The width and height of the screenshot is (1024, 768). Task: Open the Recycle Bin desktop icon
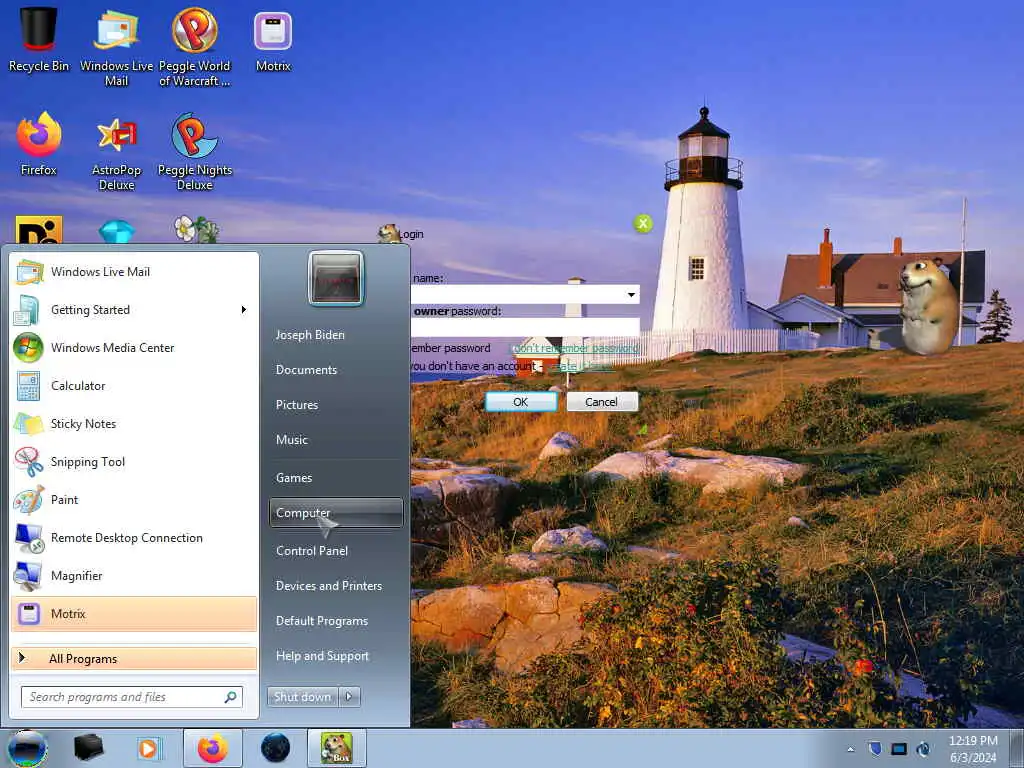click(x=39, y=39)
